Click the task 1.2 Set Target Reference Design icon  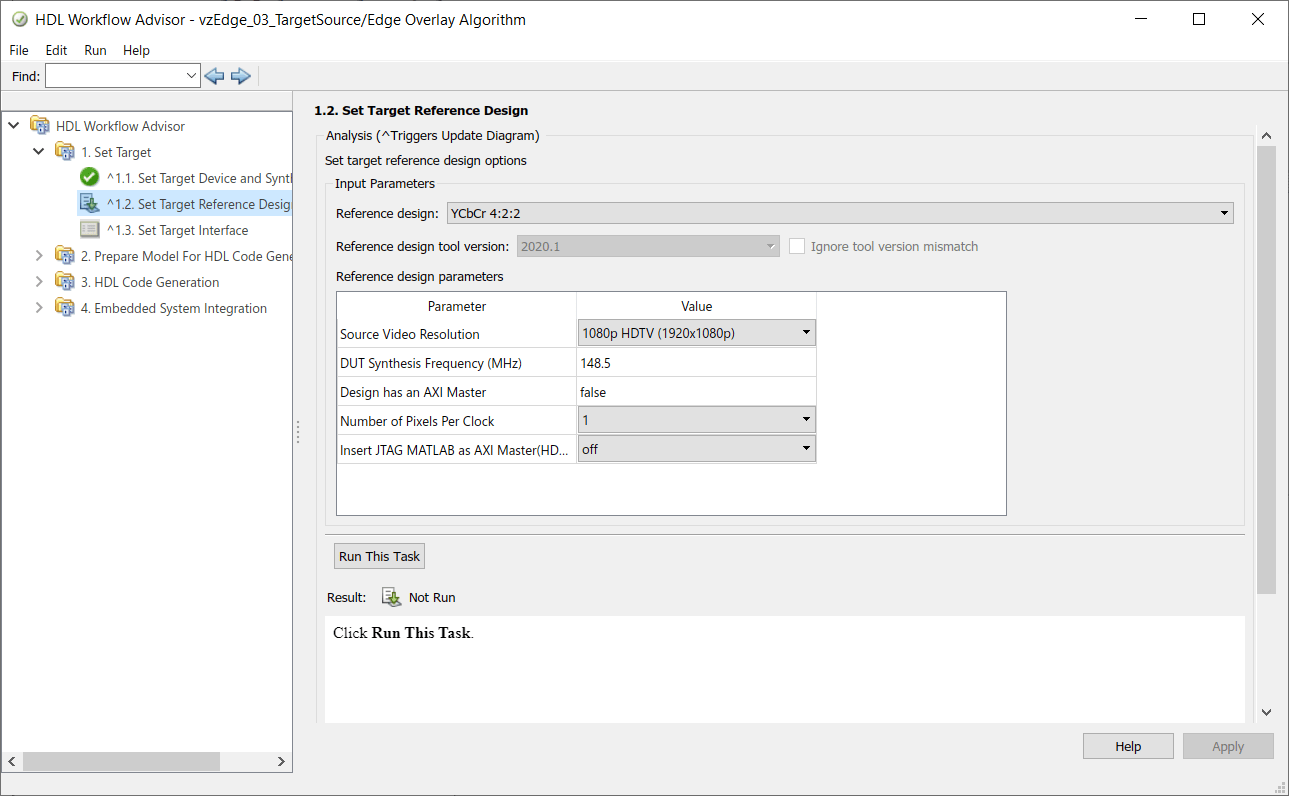(x=90, y=204)
